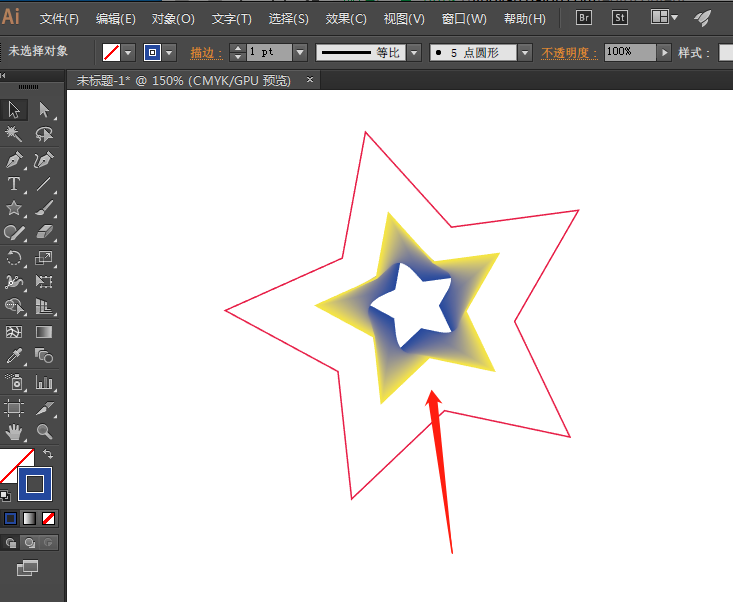
Task: Open the 5 点圆形 brush definition dropdown
Action: pos(523,52)
